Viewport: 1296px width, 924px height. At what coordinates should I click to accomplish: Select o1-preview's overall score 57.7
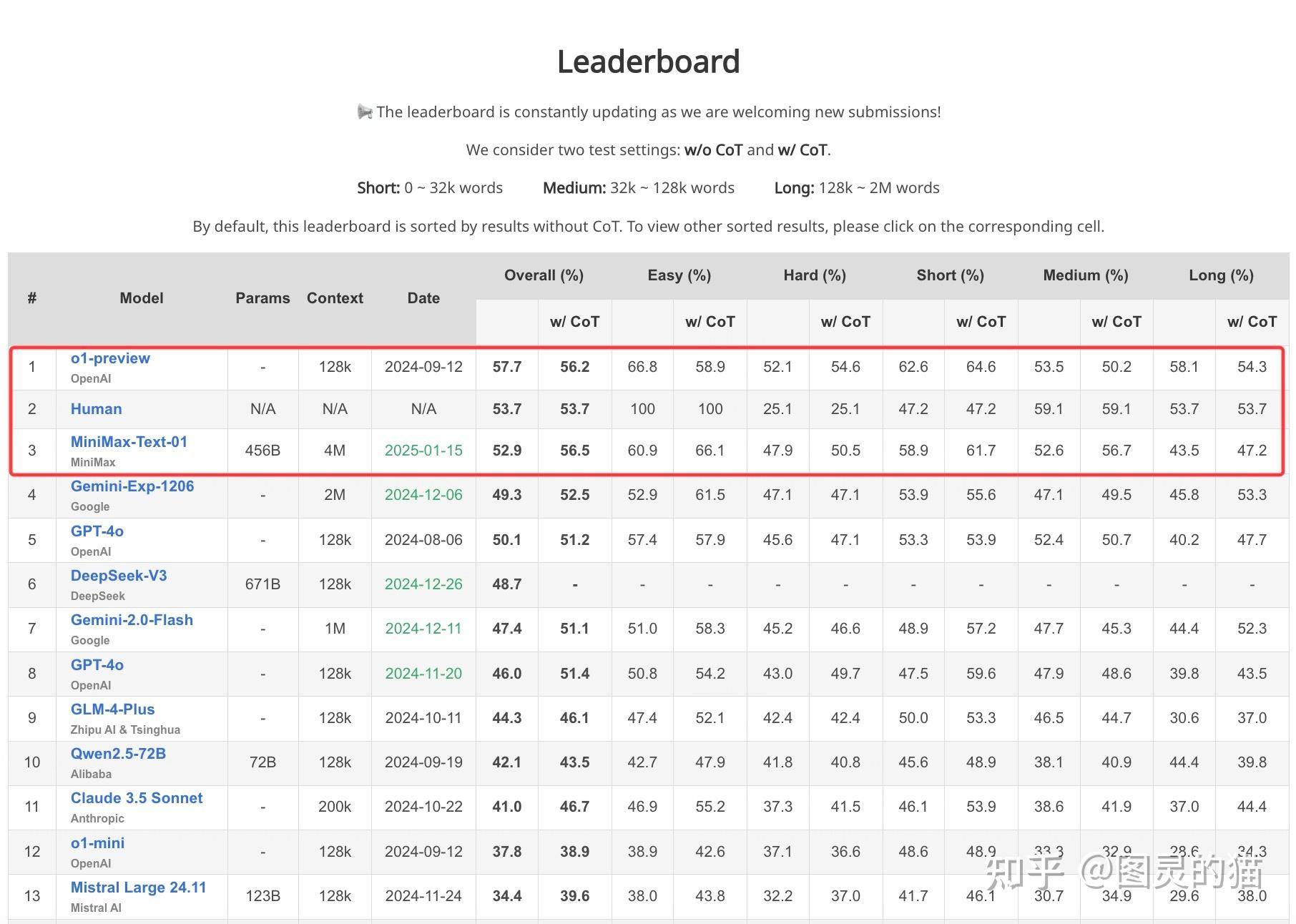coord(507,367)
